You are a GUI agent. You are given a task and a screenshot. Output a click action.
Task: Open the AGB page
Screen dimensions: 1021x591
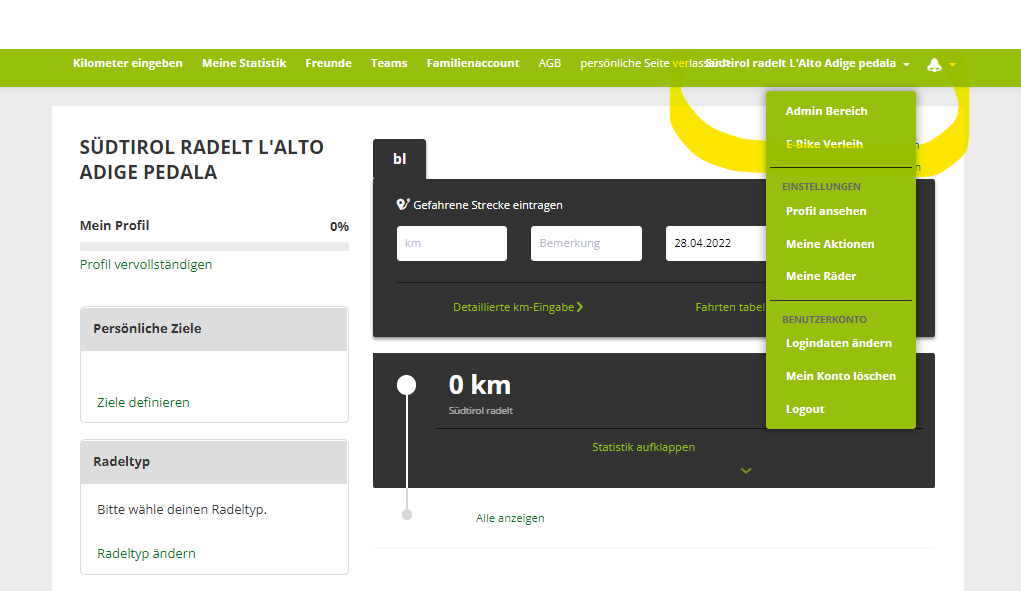(550, 63)
